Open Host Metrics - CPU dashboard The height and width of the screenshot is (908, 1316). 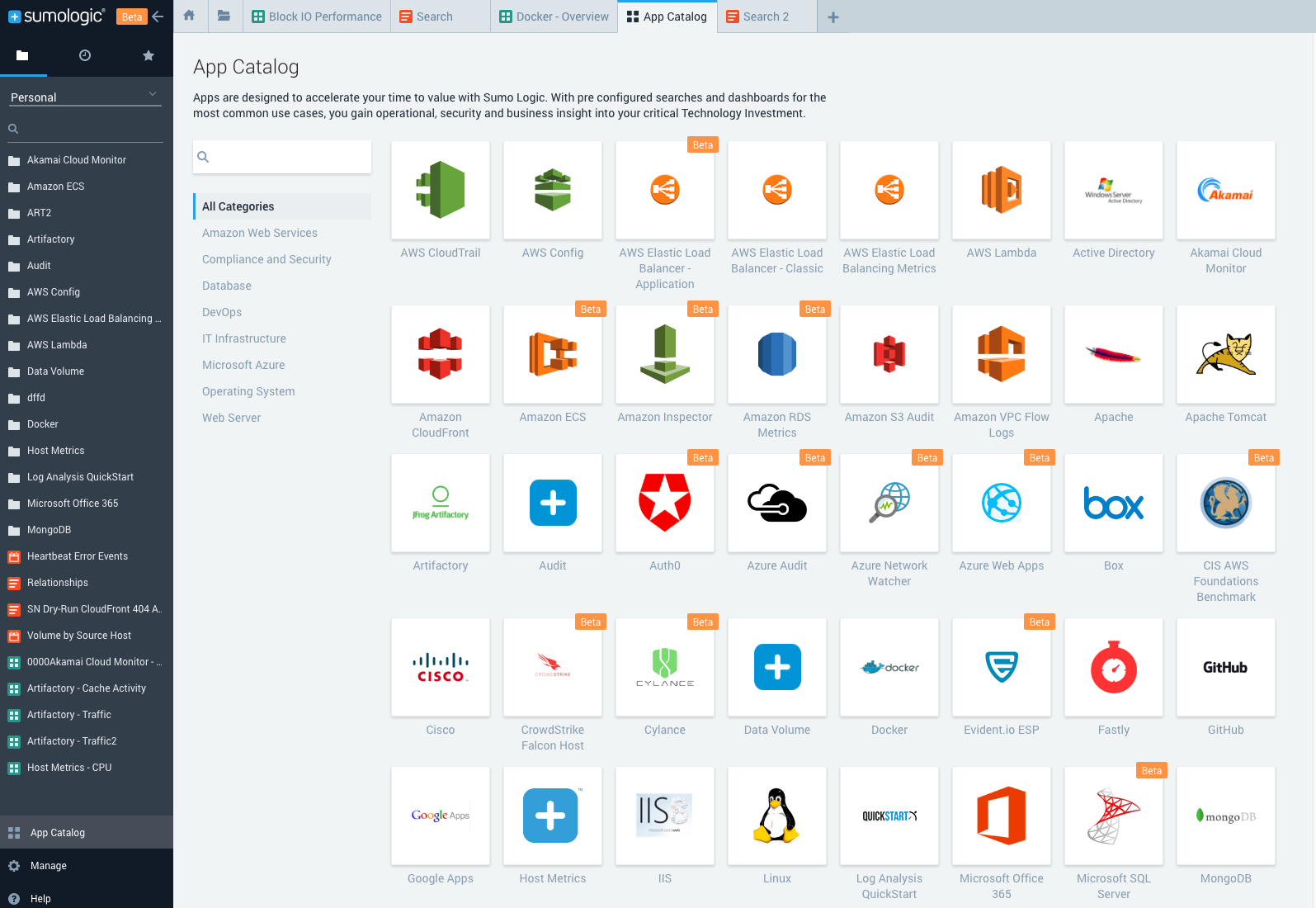87,768
